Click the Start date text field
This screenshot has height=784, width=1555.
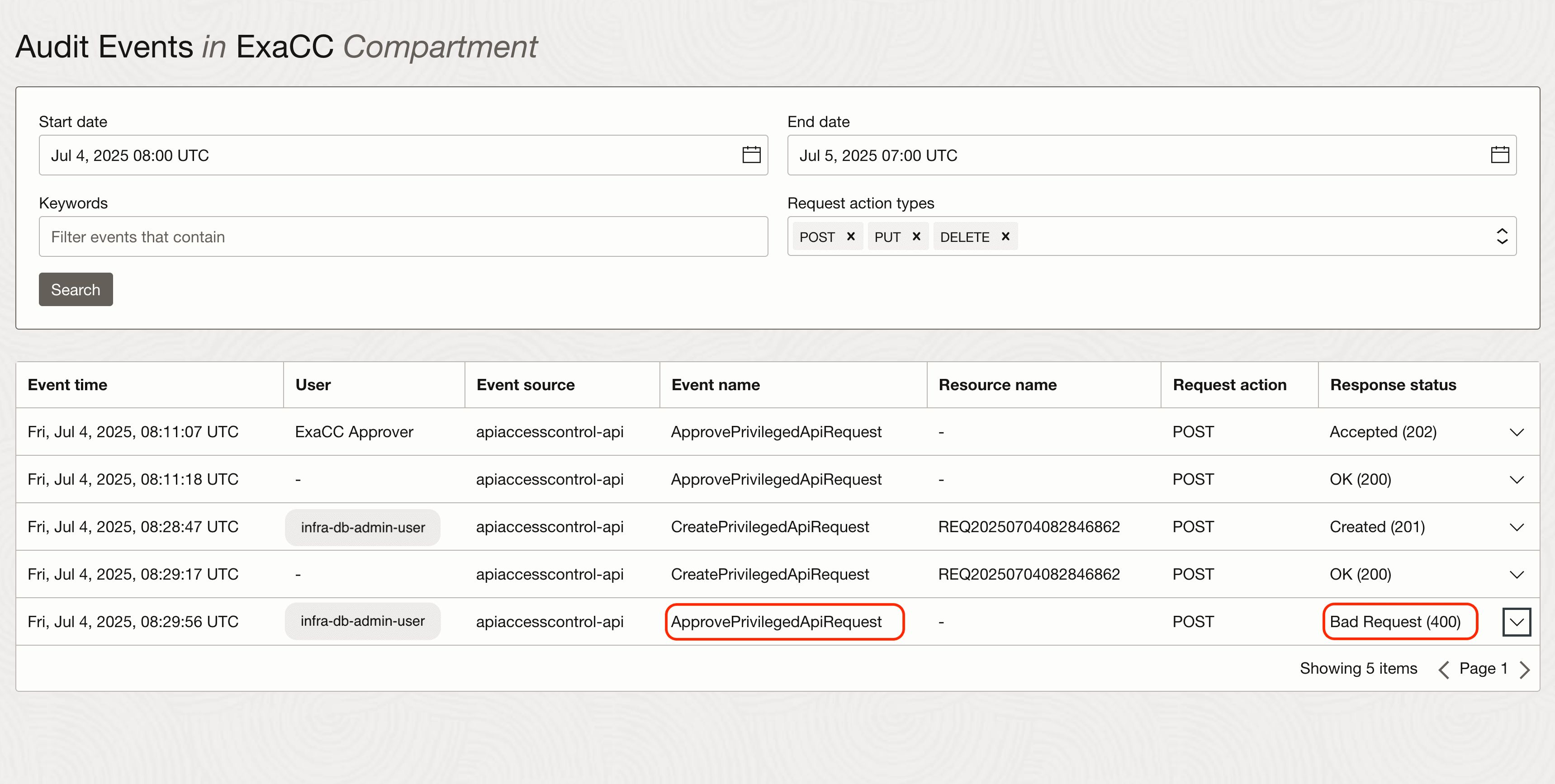(x=386, y=156)
